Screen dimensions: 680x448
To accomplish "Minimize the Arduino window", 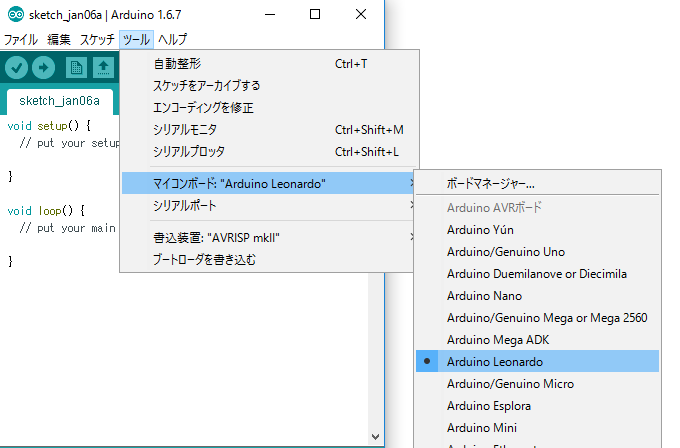I will pyautogui.click(x=270, y=14).
